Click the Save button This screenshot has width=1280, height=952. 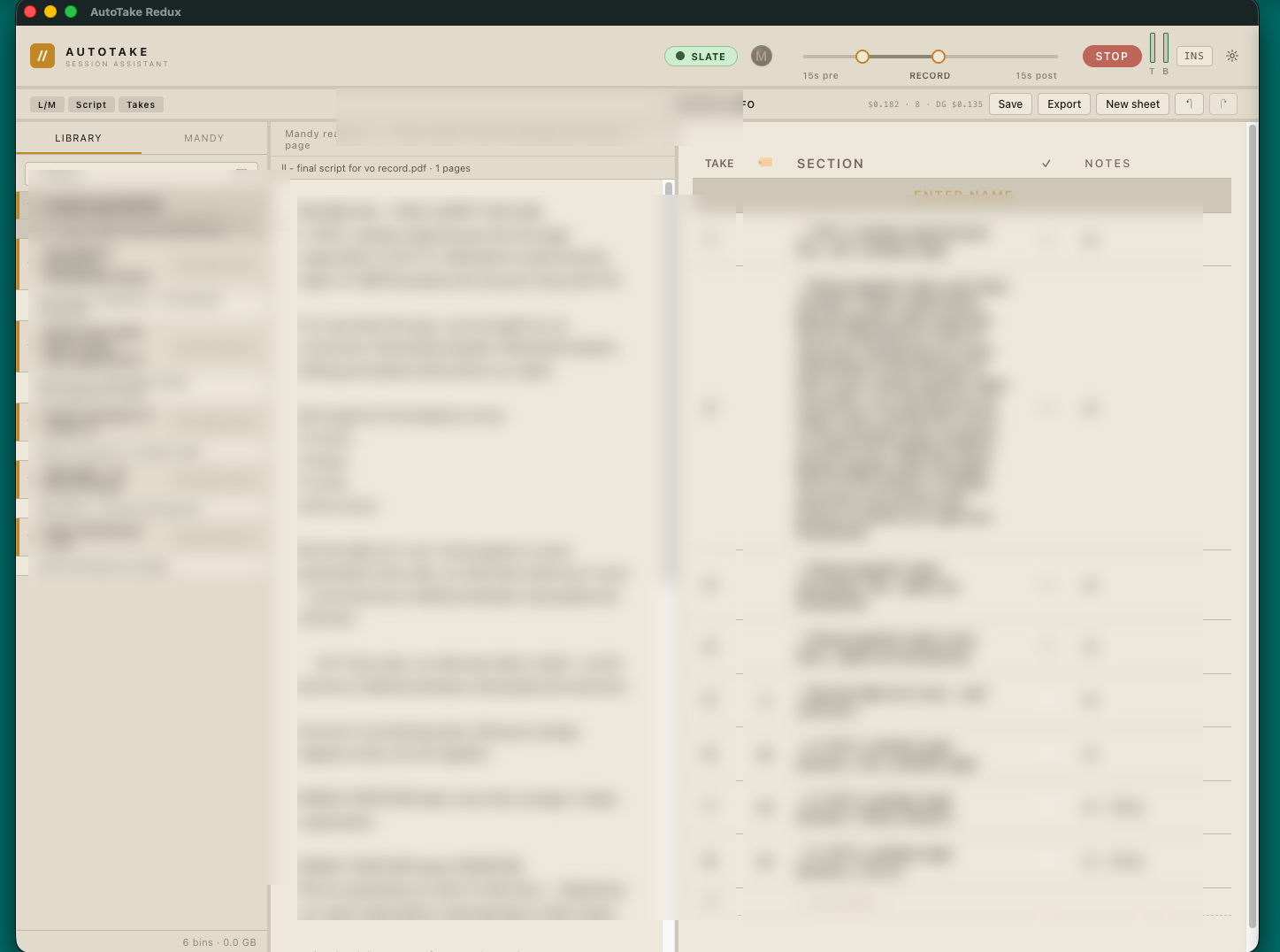1010,104
